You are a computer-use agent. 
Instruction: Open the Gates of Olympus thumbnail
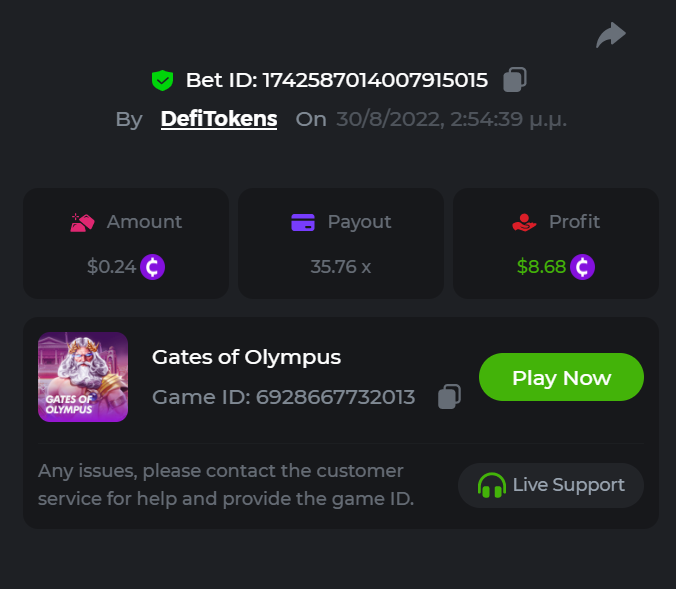83,377
